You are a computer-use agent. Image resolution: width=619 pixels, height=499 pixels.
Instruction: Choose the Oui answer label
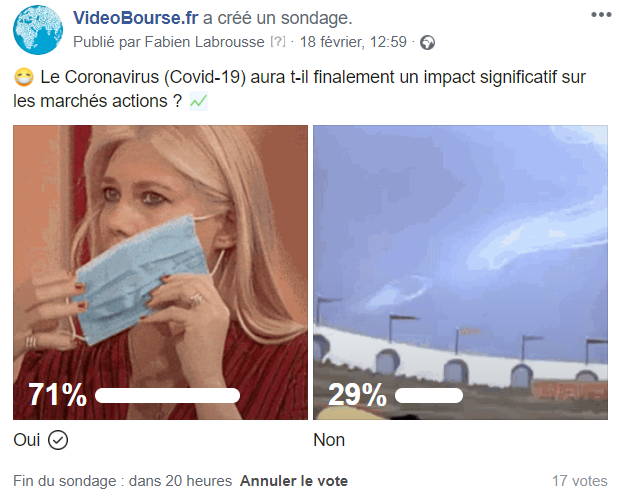27,440
